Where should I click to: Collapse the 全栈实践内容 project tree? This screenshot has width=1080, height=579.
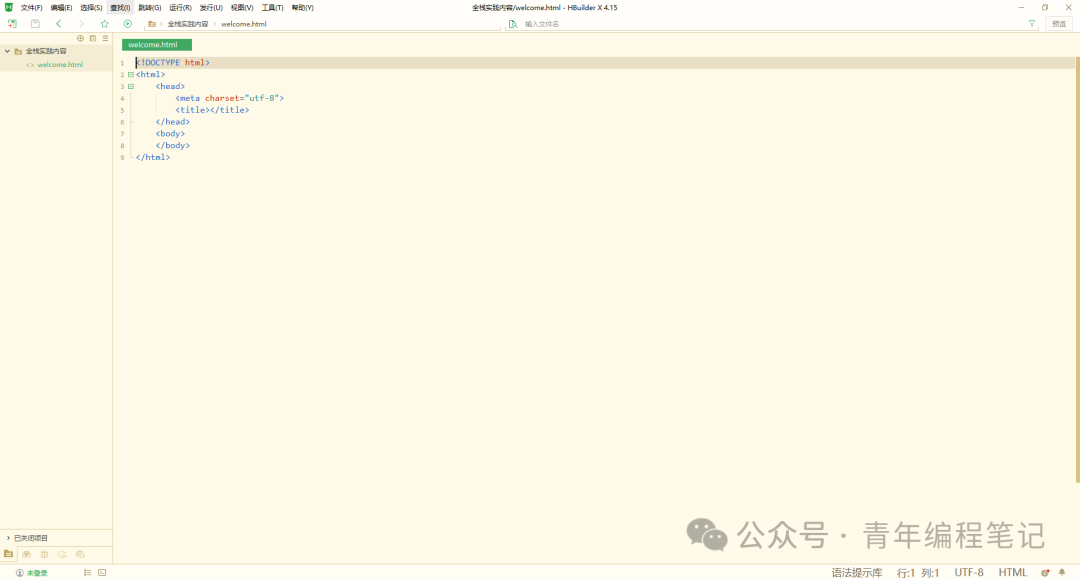(8, 51)
